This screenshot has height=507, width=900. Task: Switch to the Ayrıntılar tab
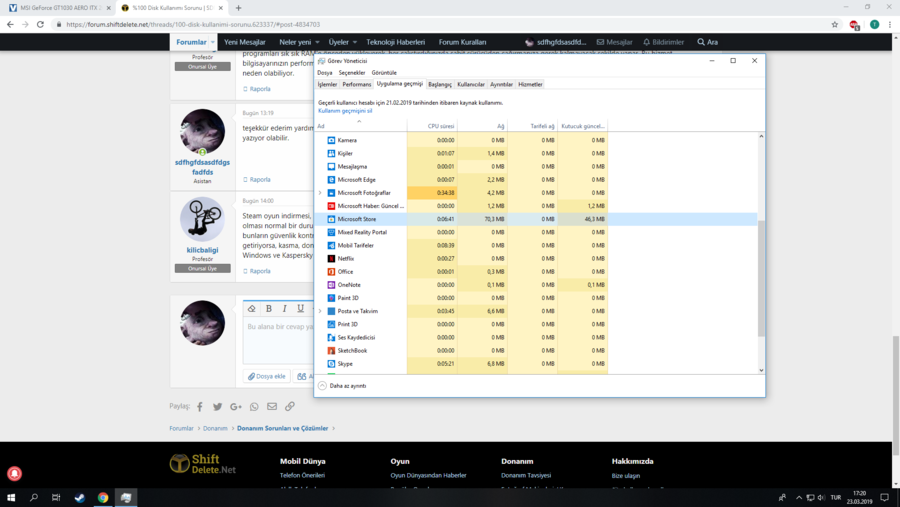pos(501,84)
